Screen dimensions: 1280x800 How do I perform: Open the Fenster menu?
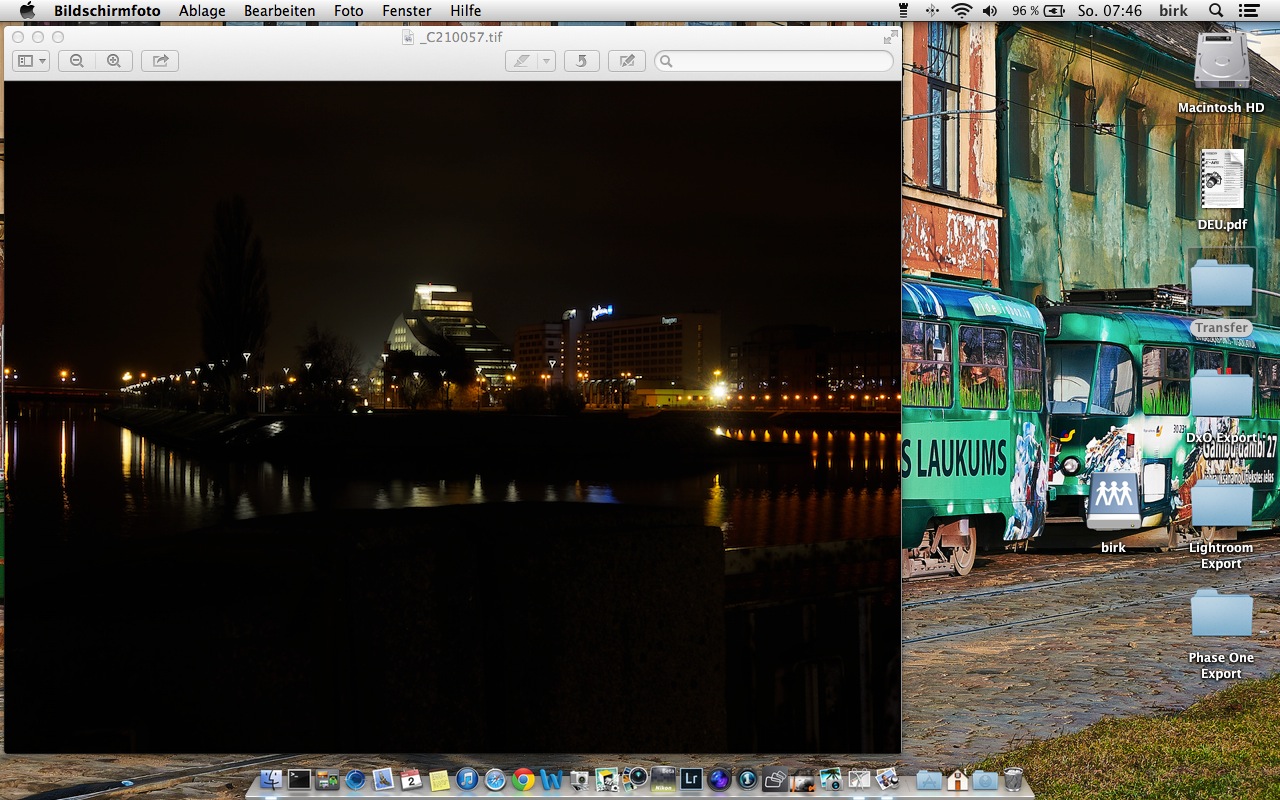pyautogui.click(x=407, y=11)
